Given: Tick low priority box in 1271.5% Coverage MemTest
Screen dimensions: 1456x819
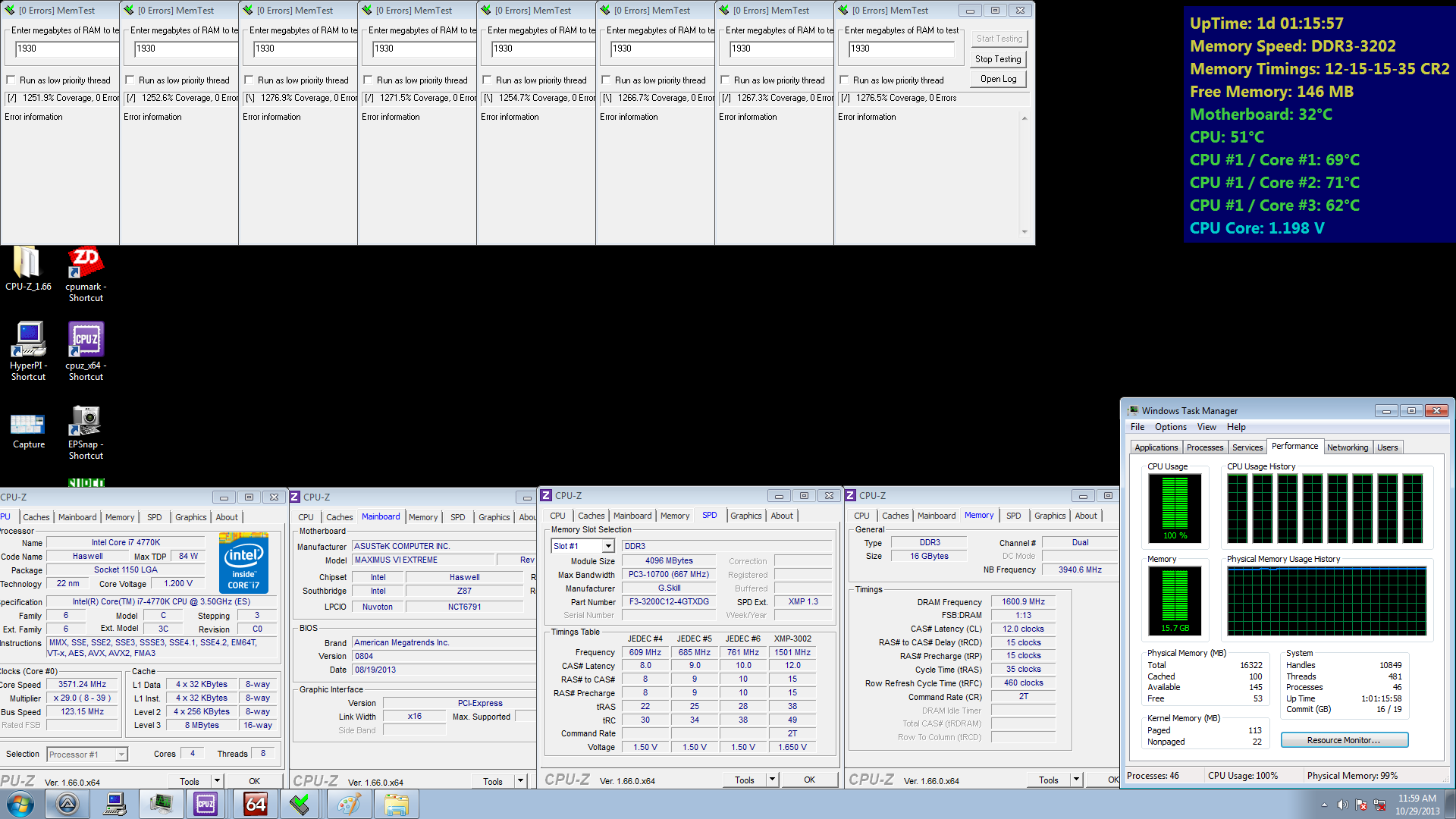Looking at the screenshot, I should (368, 80).
